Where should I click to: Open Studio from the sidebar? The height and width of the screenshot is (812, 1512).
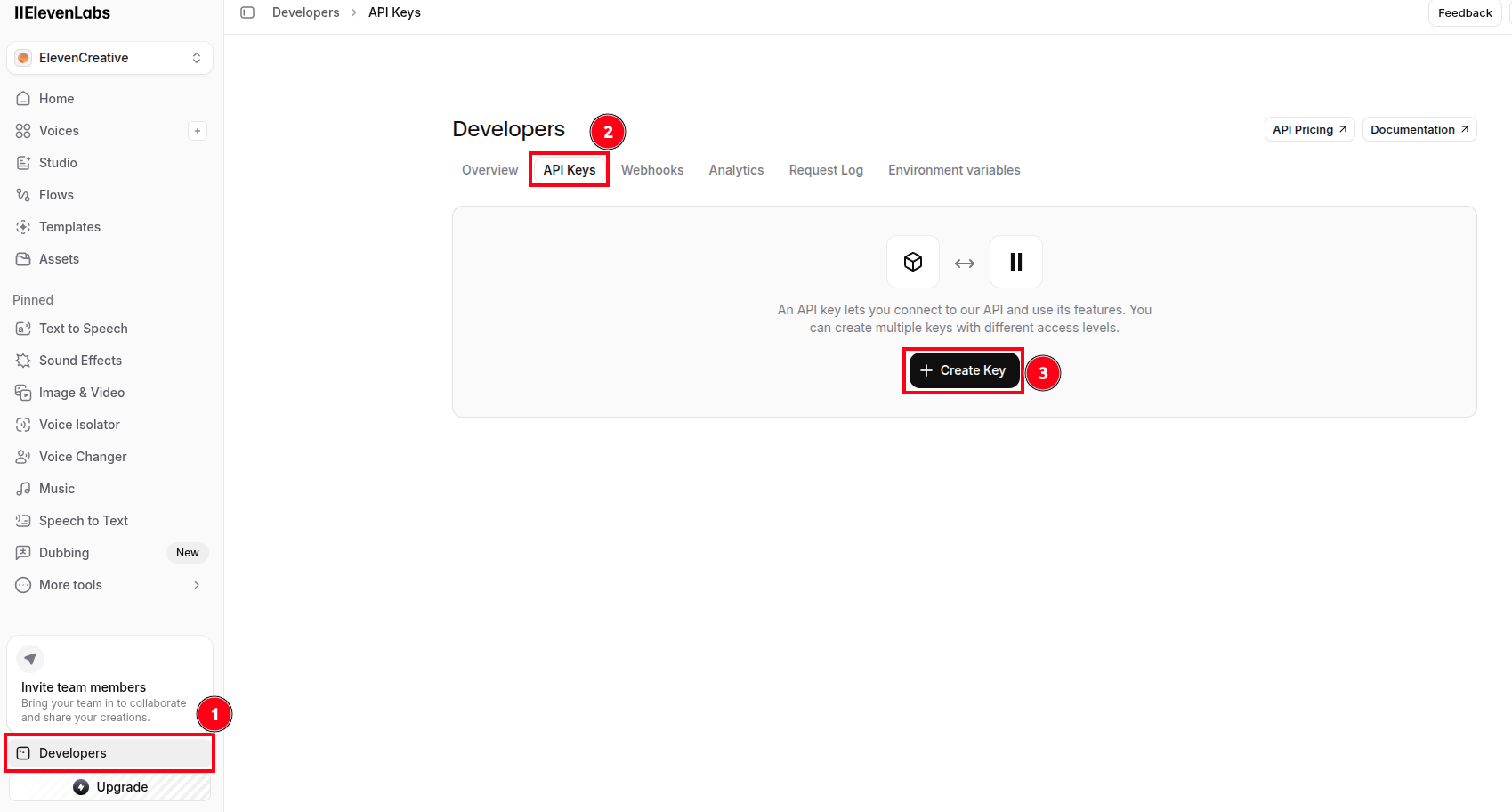pos(110,163)
